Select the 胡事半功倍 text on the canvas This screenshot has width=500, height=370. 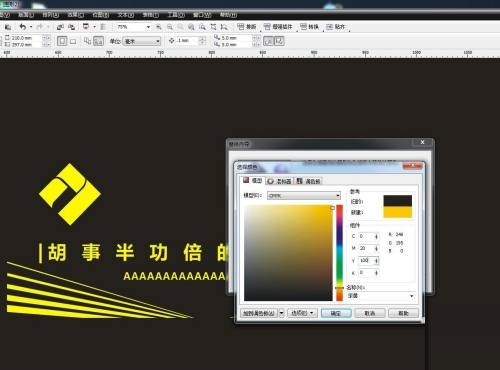(x=133, y=253)
